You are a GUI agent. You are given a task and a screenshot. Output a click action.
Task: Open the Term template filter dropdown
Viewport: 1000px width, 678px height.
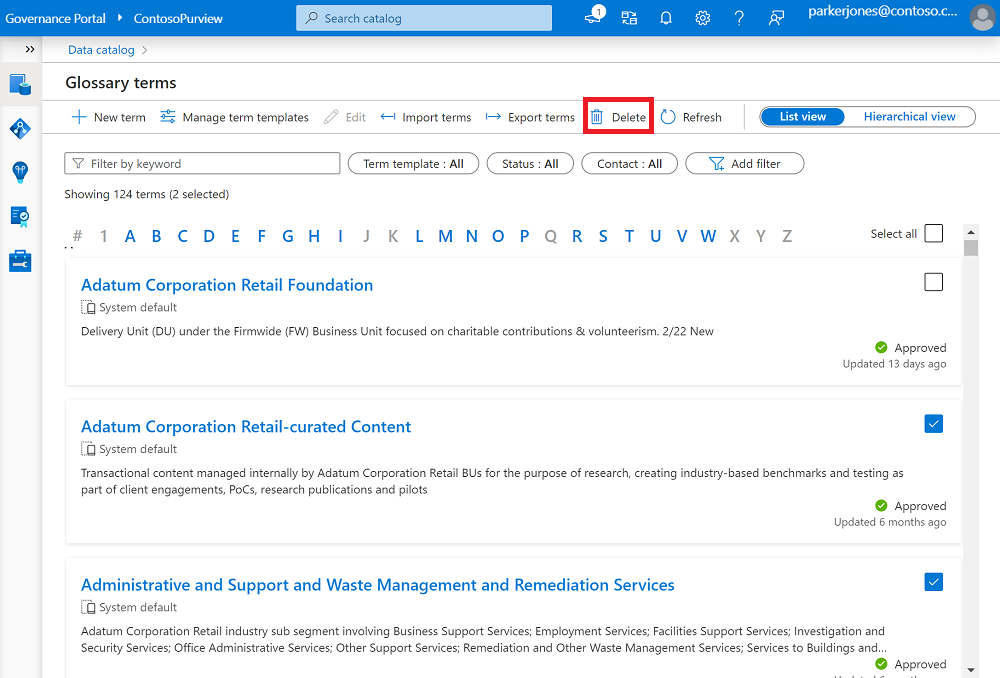(413, 164)
